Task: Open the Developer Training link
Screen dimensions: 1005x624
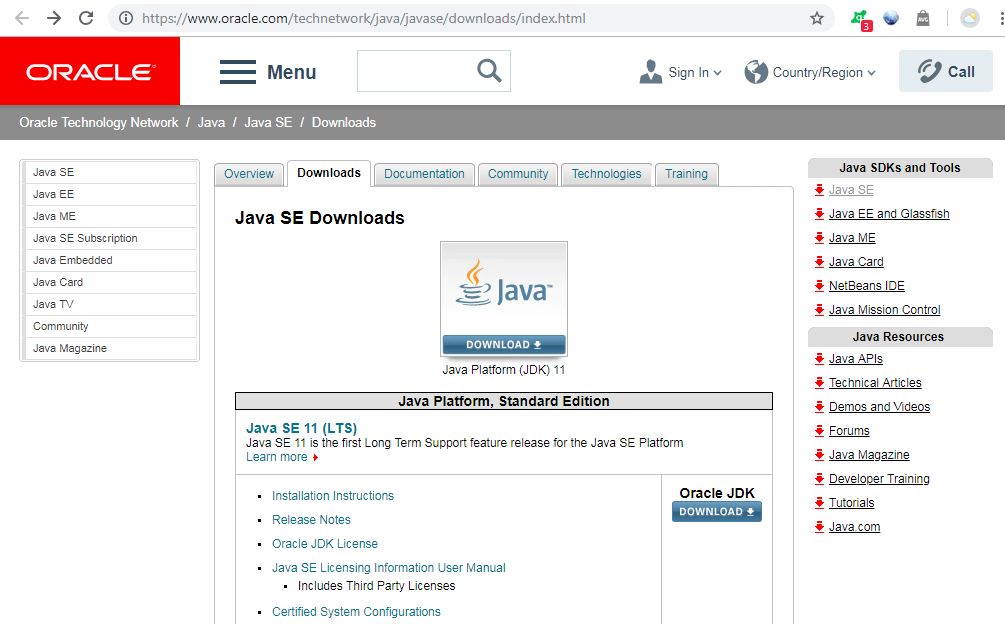Action: coord(879,479)
